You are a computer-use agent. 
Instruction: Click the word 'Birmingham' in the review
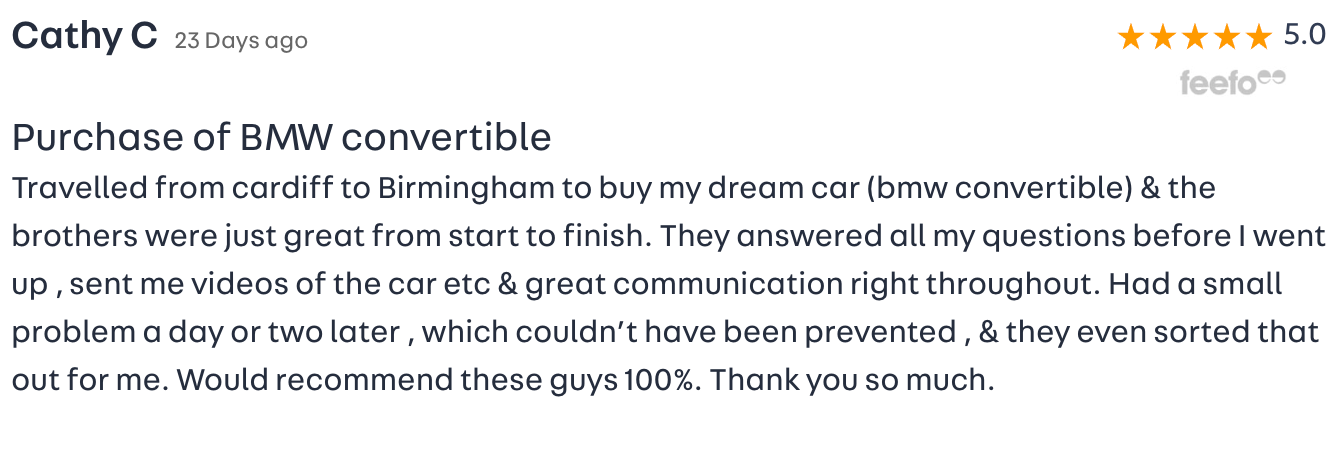click(453, 189)
